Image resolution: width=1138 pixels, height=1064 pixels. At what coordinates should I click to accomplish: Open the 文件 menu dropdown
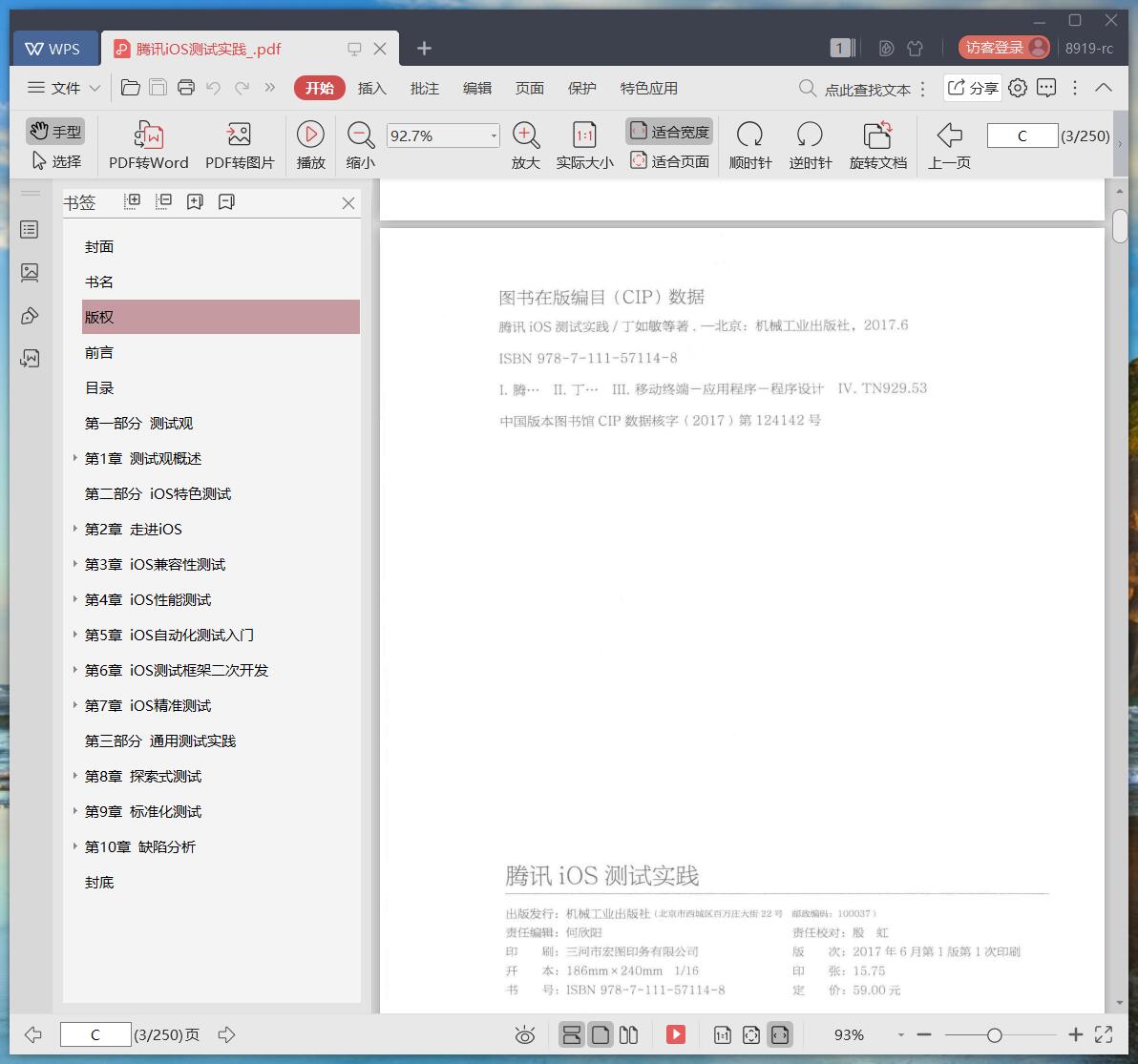64,88
